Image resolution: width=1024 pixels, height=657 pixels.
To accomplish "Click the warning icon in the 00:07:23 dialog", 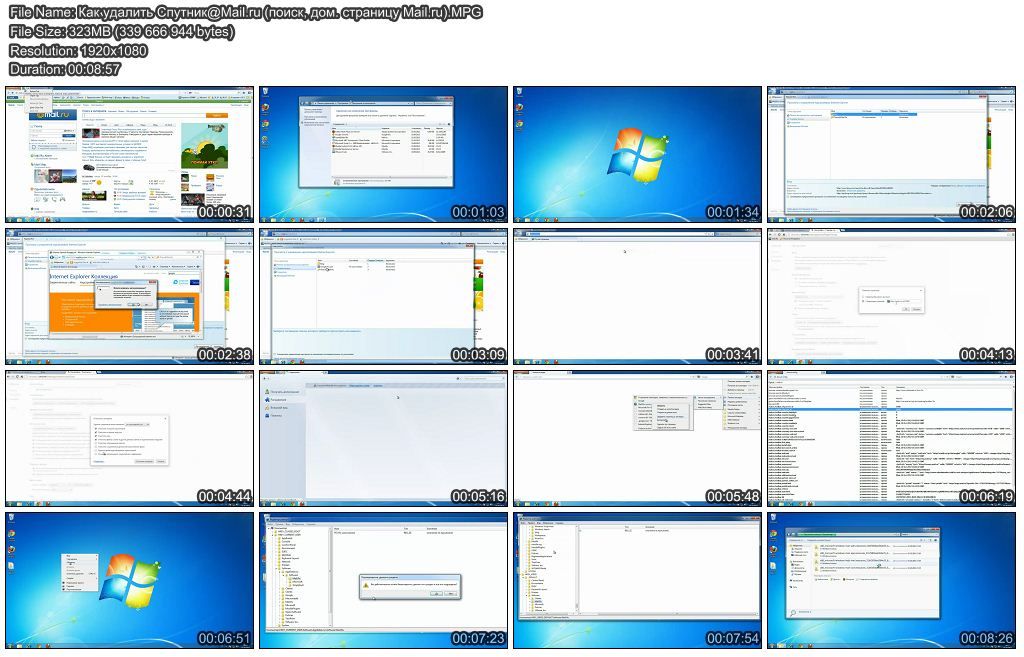I will [367, 583].
